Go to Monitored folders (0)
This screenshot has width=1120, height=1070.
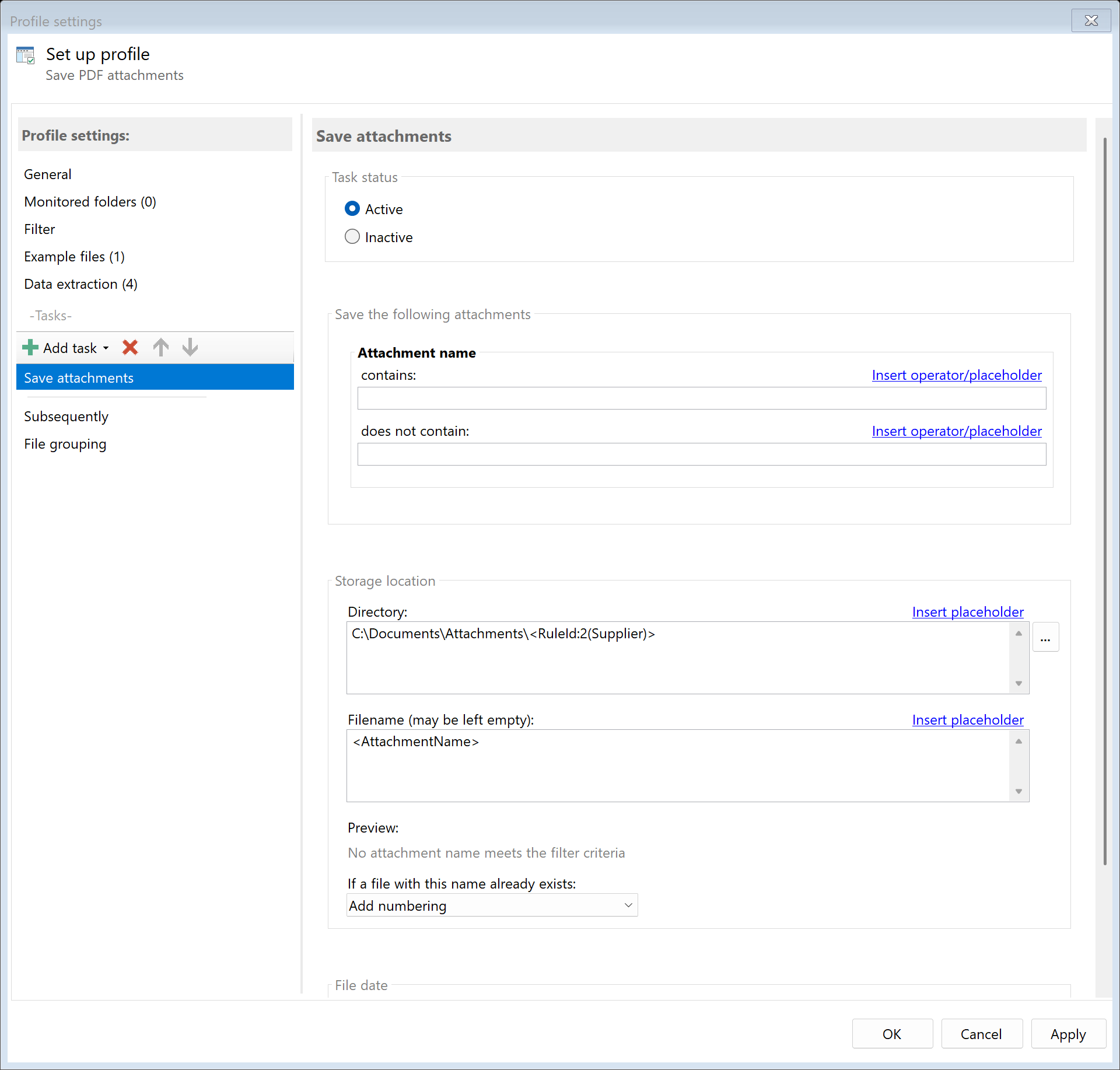point(90,202)
